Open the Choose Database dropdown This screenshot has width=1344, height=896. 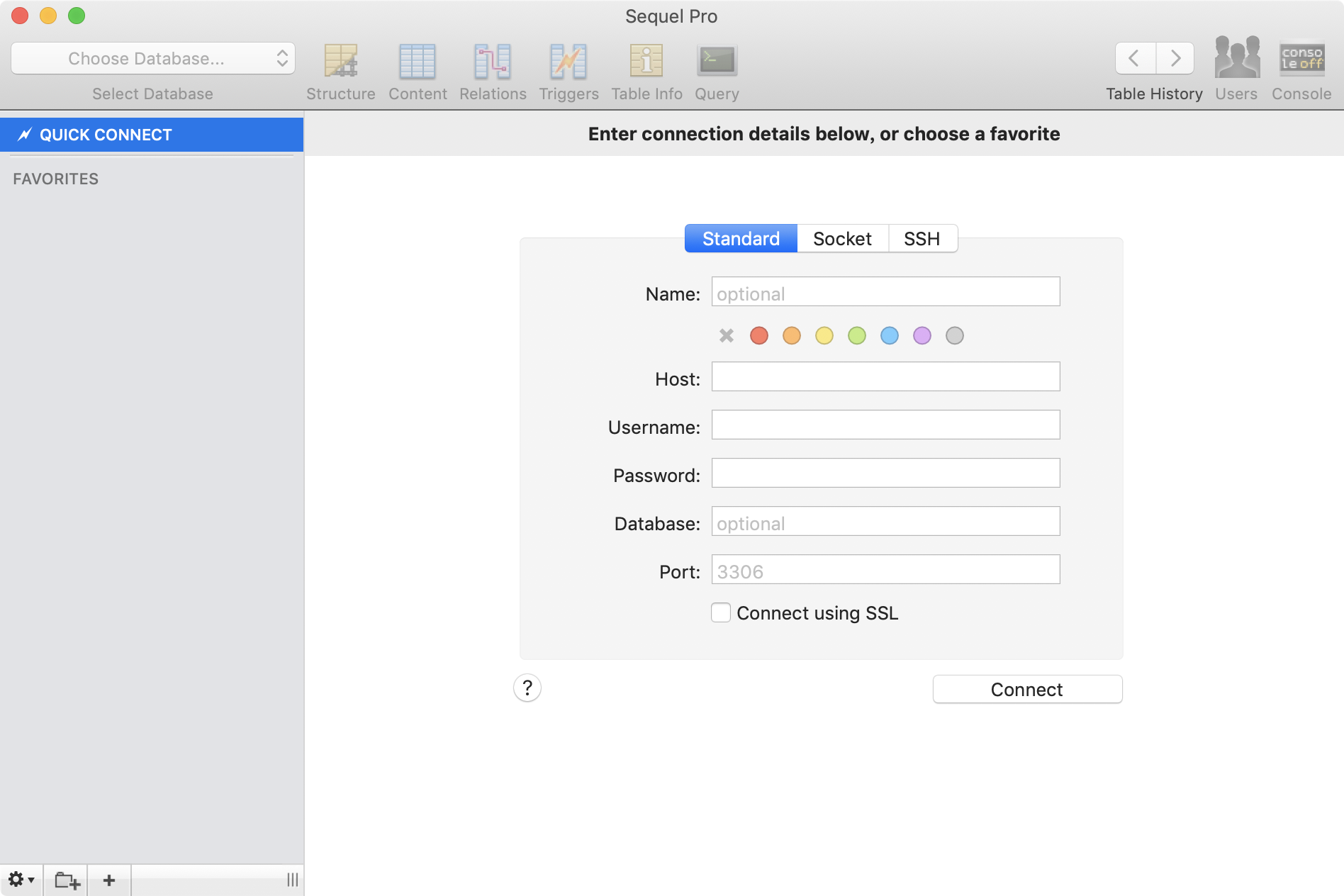coord(152,59)
